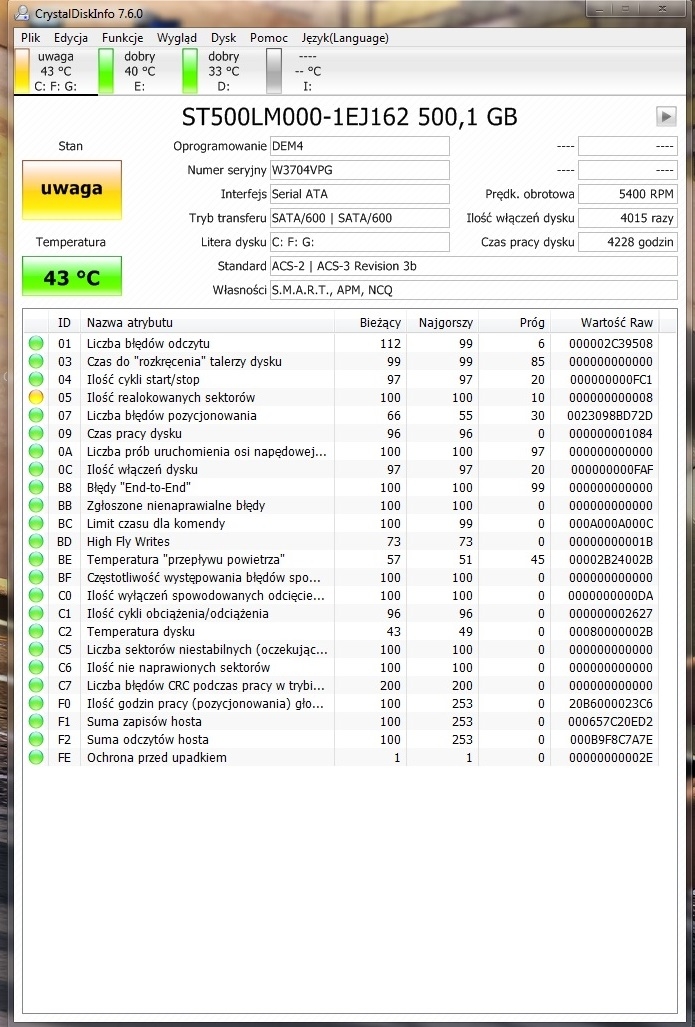
Task: Click status icon for "rozkręcenia" talerzy row
Action: coord(36,361)
